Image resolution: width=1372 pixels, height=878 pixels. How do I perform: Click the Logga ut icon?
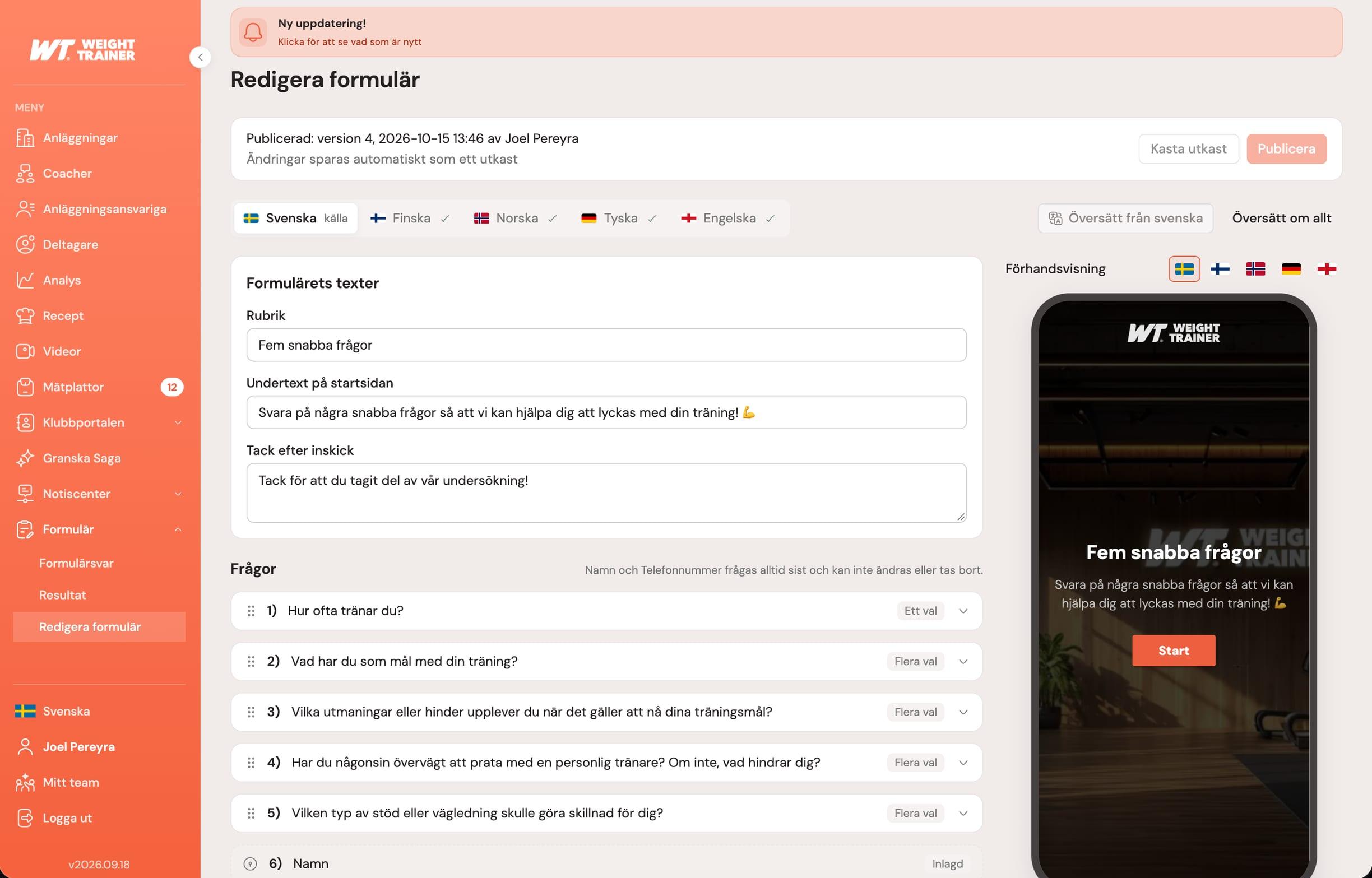pos(25,818)
